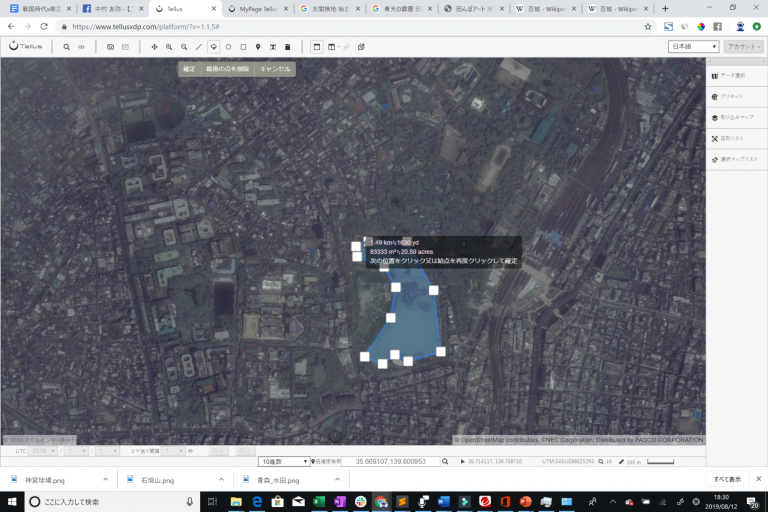Bookmark this page with star icon
This screenshot has width=768, height=512.
pos(648,26)
